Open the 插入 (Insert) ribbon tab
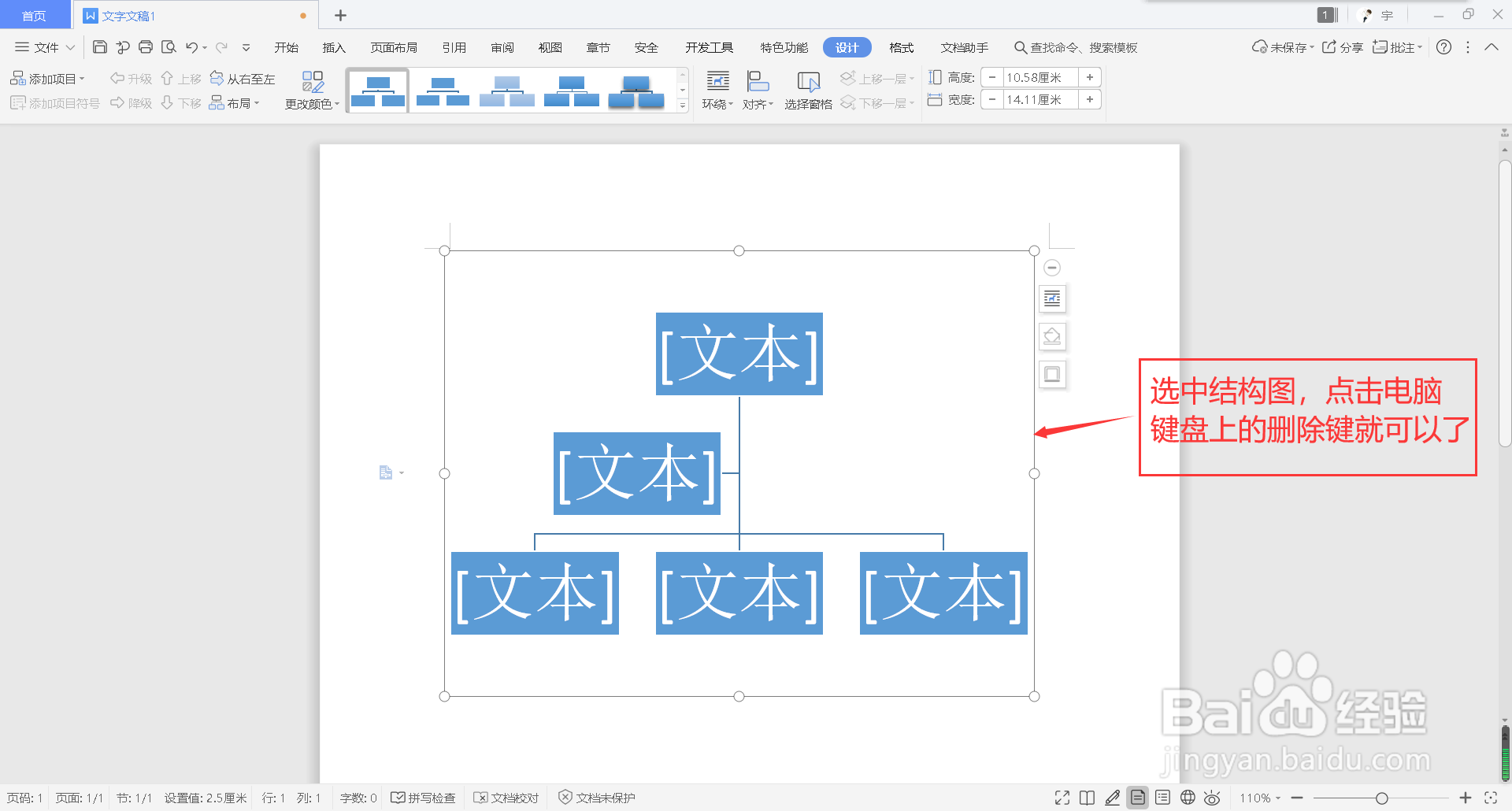This screenshot has width=1512, height=811. (x=333, y=47)
